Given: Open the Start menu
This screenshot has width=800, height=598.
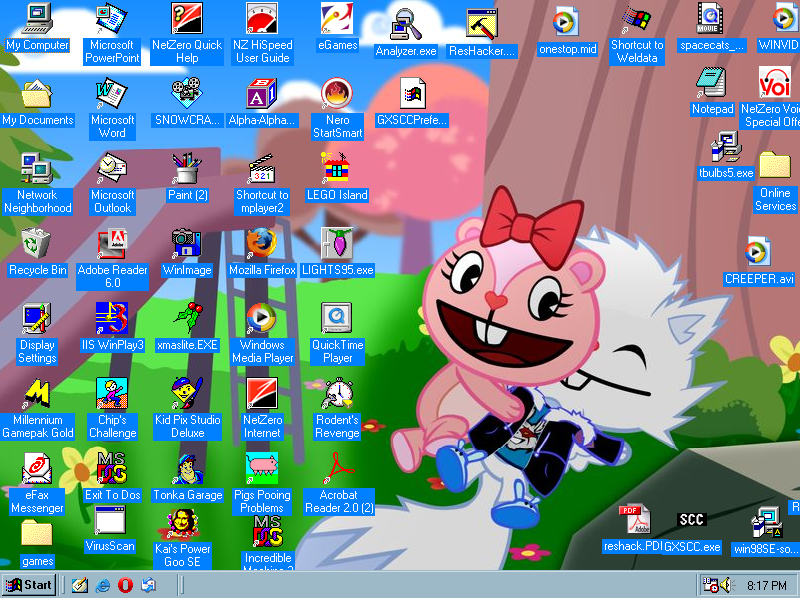Looking at the screenshot, I should [27, 585].
